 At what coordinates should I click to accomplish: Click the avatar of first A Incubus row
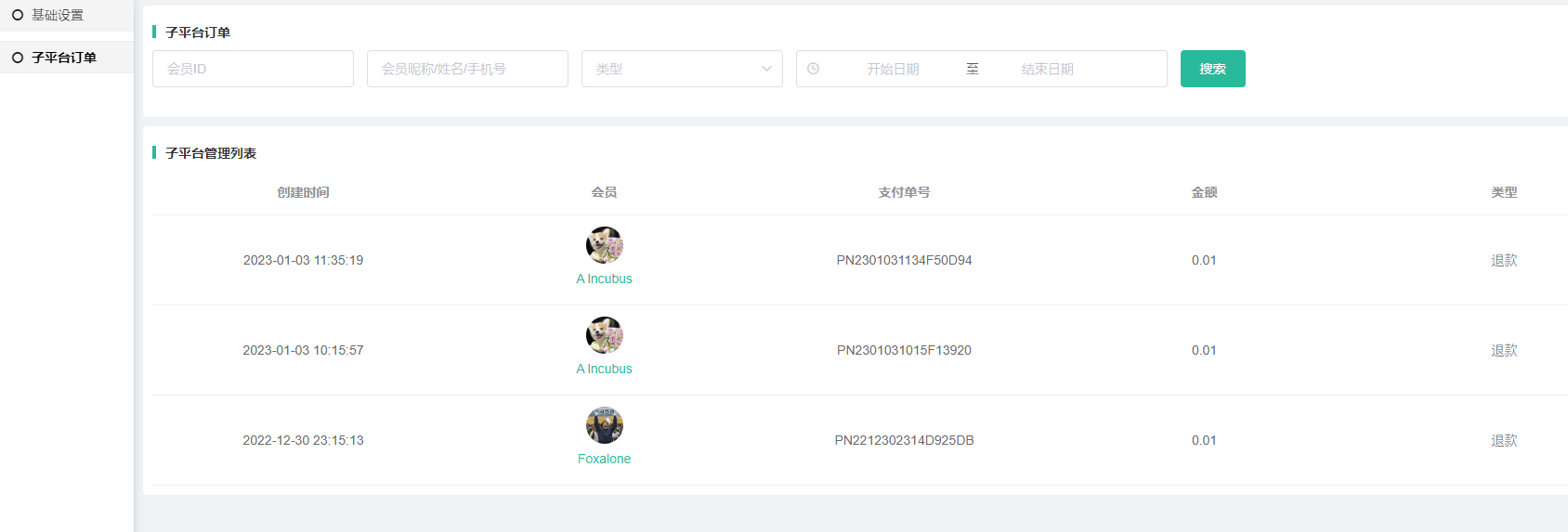(604, 245)
